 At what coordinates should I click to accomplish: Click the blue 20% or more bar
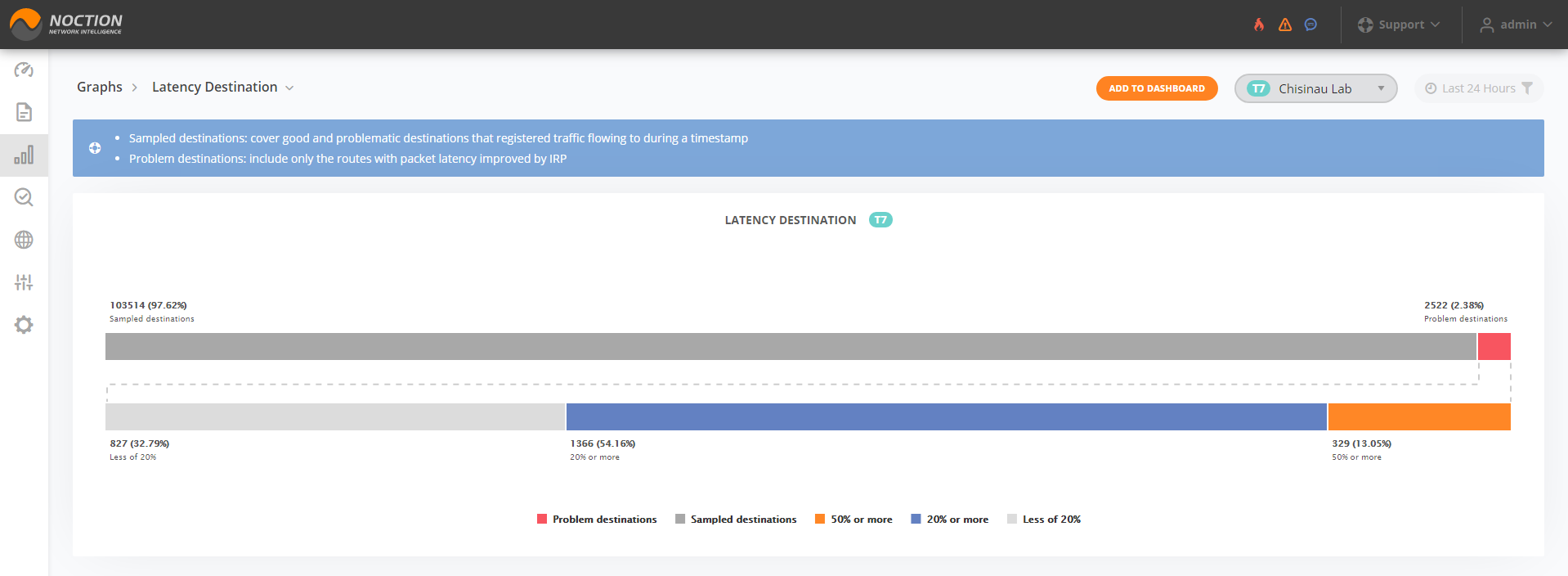coord(947,416)
